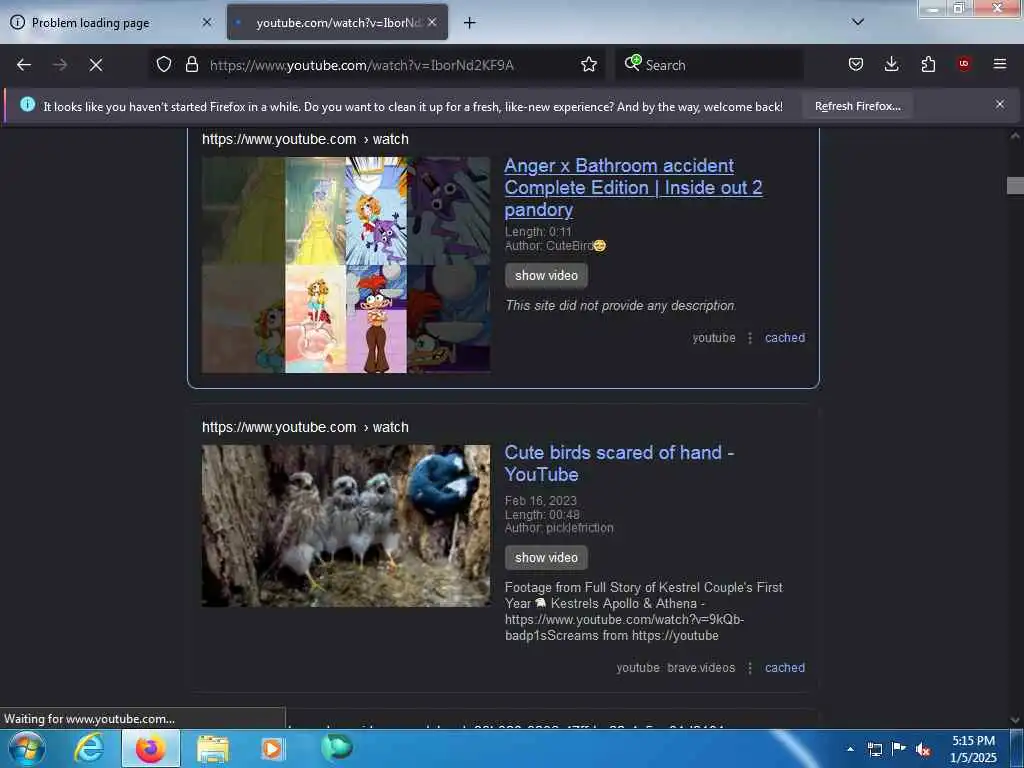Click the muted volume tray icon
Viewport: 1024px width, 768px height.
pyautogui.click(x=923, y=749)
